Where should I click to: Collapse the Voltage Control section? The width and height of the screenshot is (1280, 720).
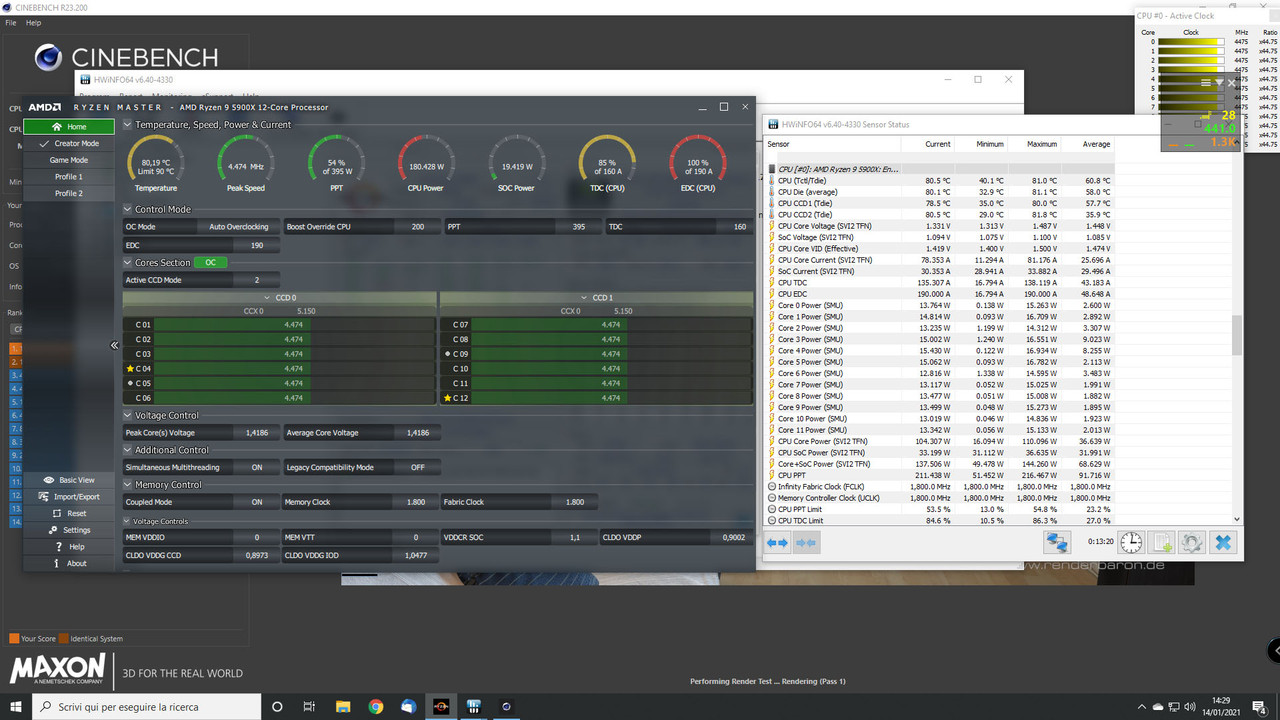(x=127, y=415)
